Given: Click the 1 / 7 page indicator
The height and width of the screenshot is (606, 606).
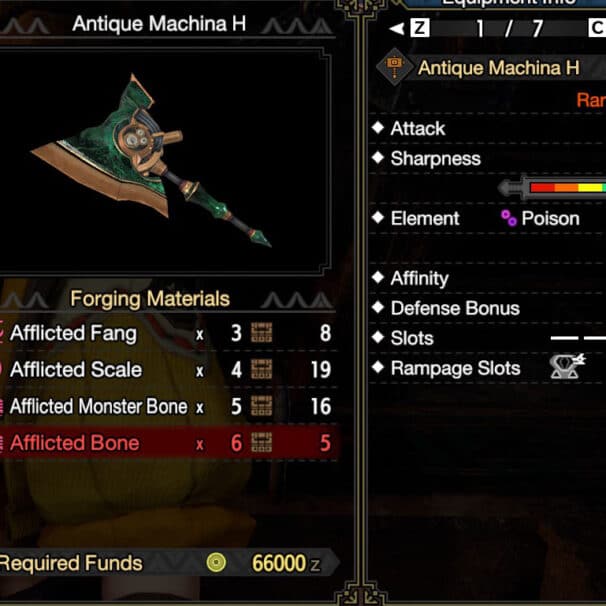Looking at the screenshot, I should (508, 28).
